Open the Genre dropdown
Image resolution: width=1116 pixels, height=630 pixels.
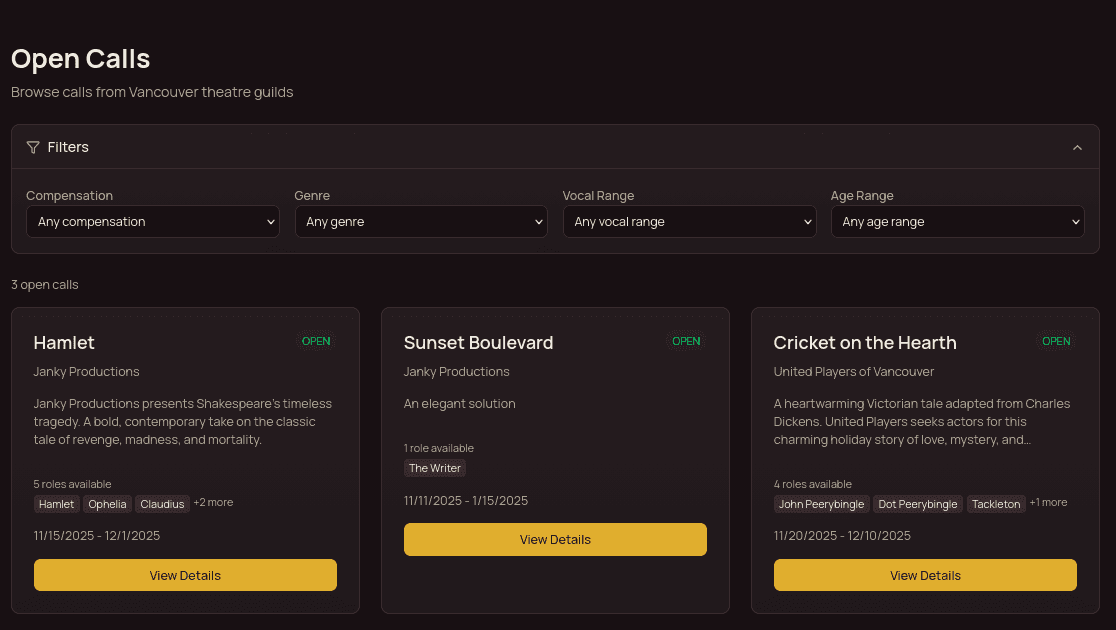421,222
